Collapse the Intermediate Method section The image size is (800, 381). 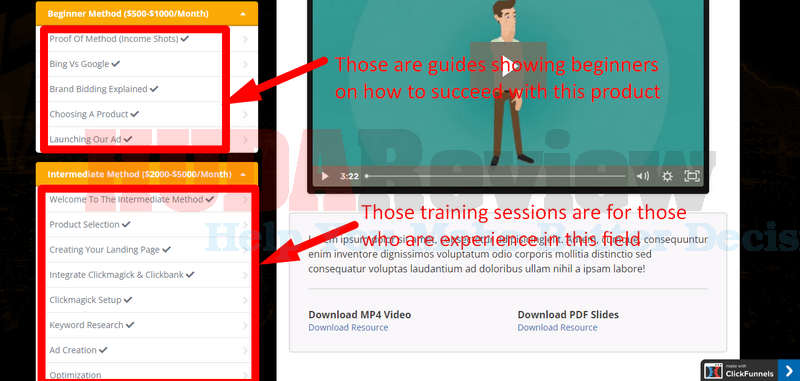243,174
